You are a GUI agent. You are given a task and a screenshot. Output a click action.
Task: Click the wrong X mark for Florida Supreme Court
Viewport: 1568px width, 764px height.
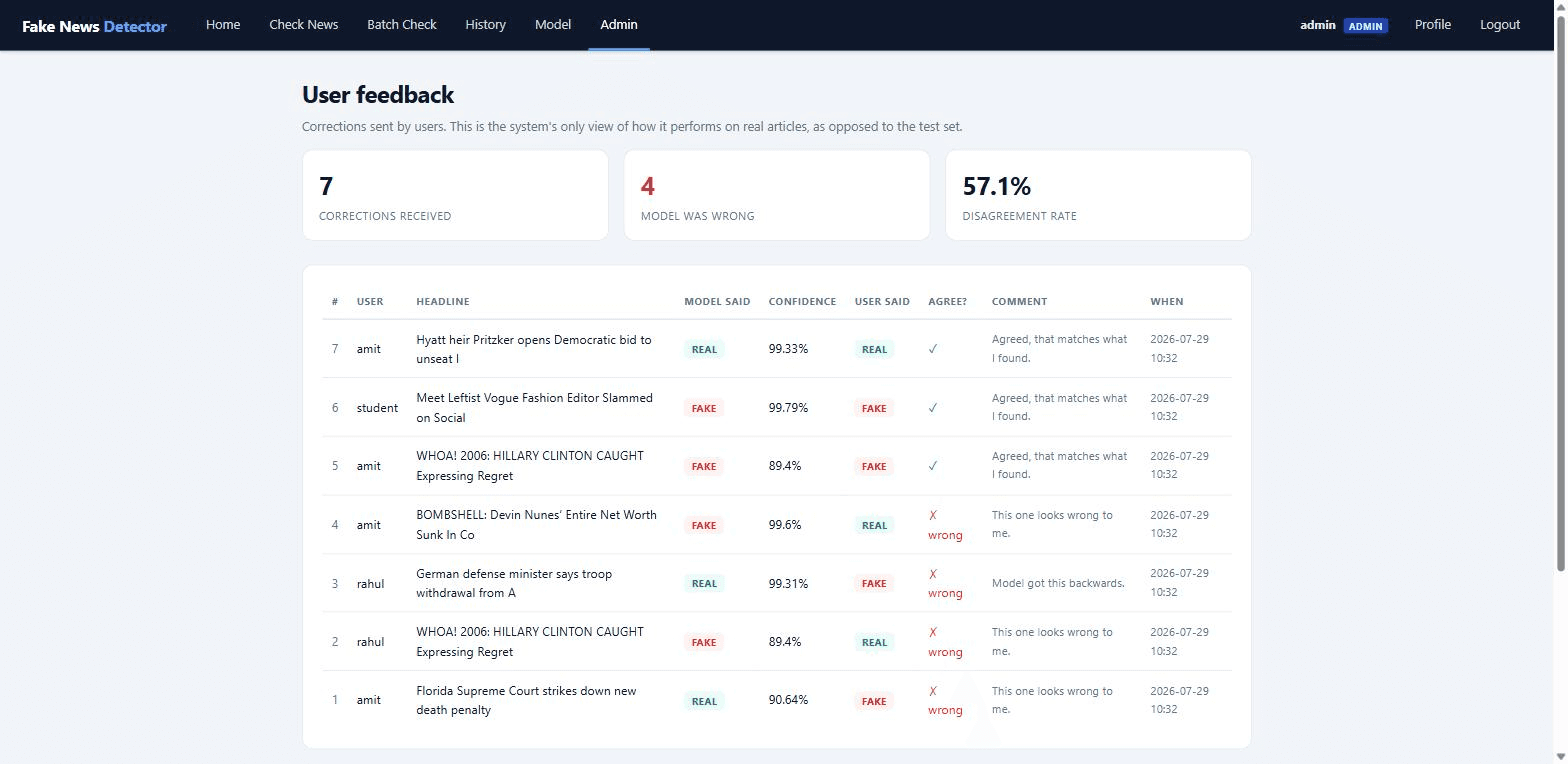(945, 700)
